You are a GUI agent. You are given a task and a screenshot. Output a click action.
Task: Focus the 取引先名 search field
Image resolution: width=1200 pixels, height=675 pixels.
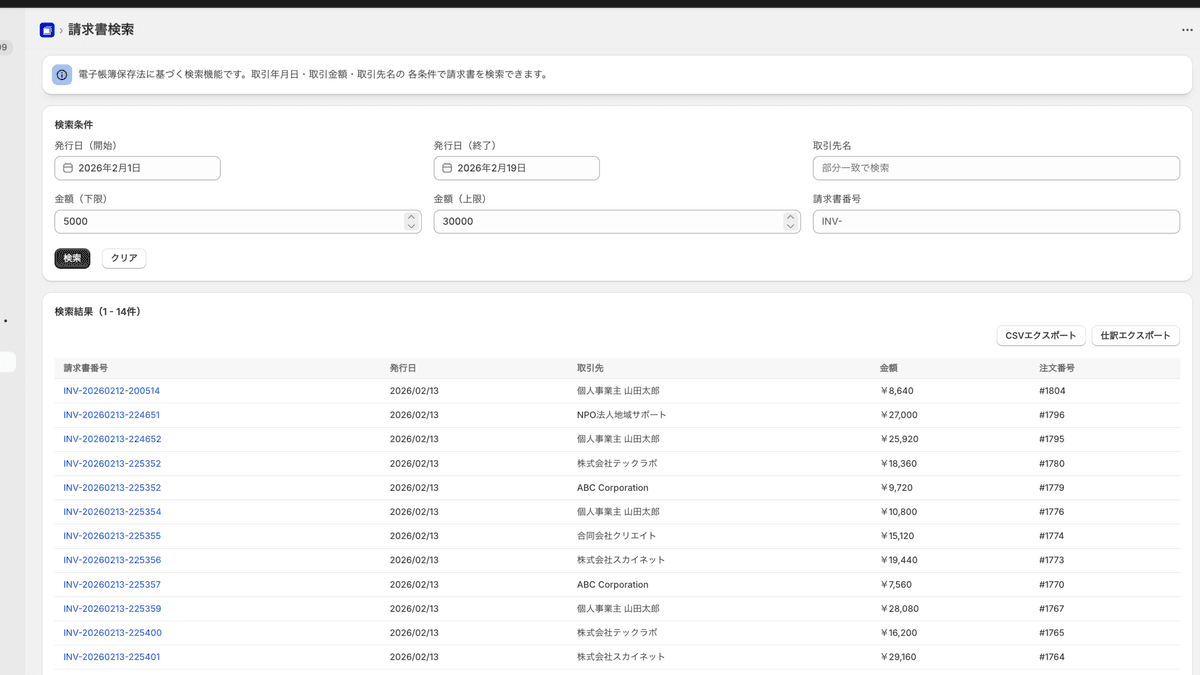point(996,168)
